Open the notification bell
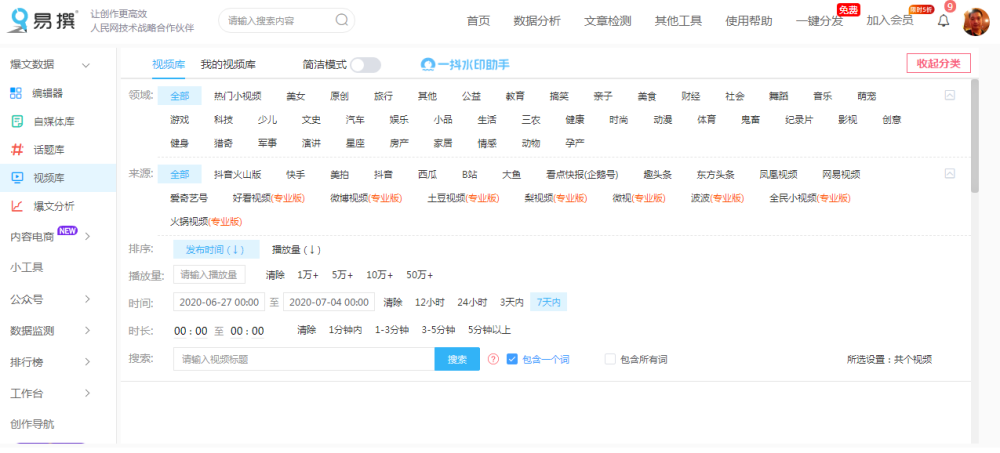Image resolution: width=1000 pixels, height=453 pixels. click(x=943, y=20)
